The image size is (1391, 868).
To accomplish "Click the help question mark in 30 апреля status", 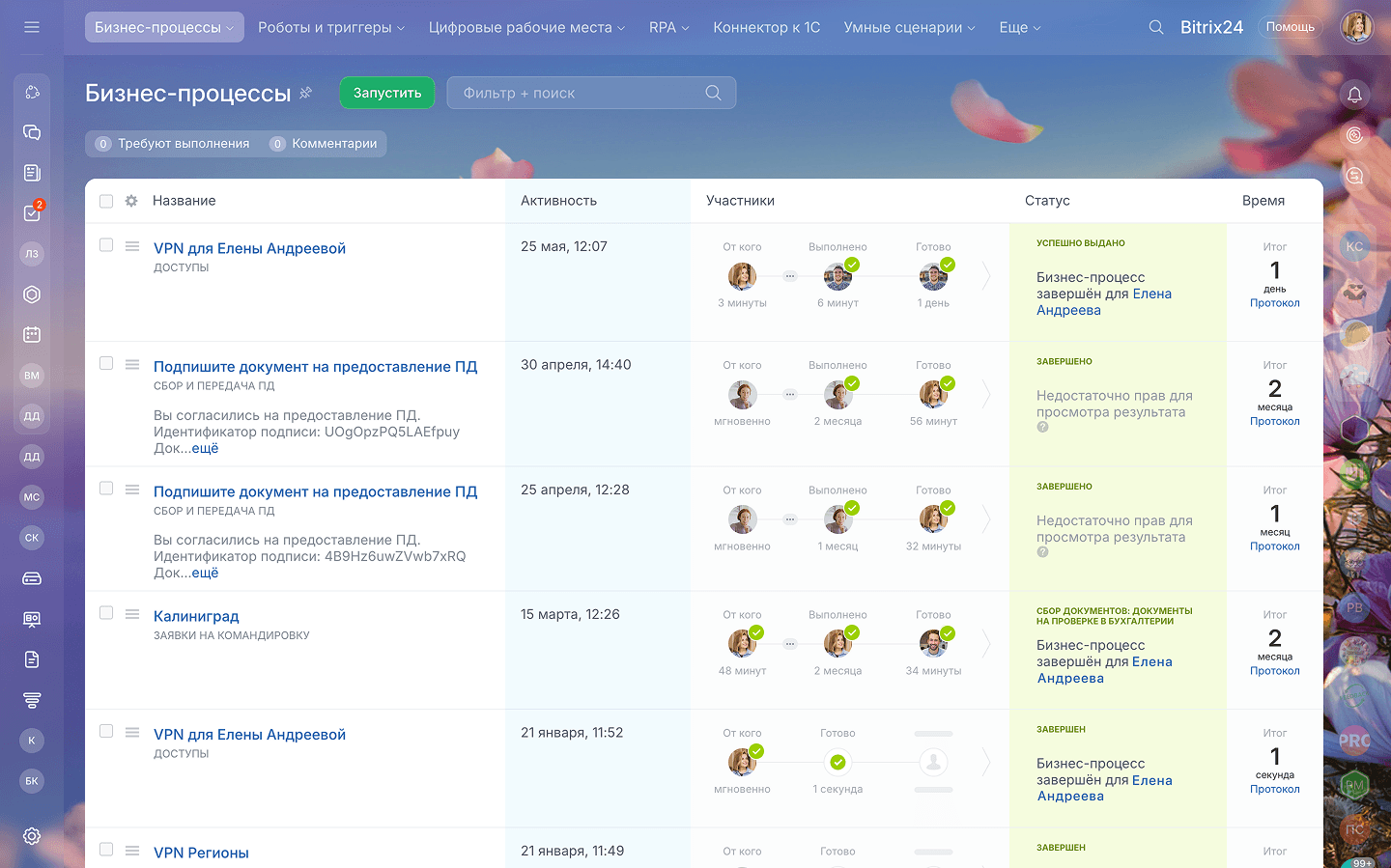I will [x=1042, y=427].
